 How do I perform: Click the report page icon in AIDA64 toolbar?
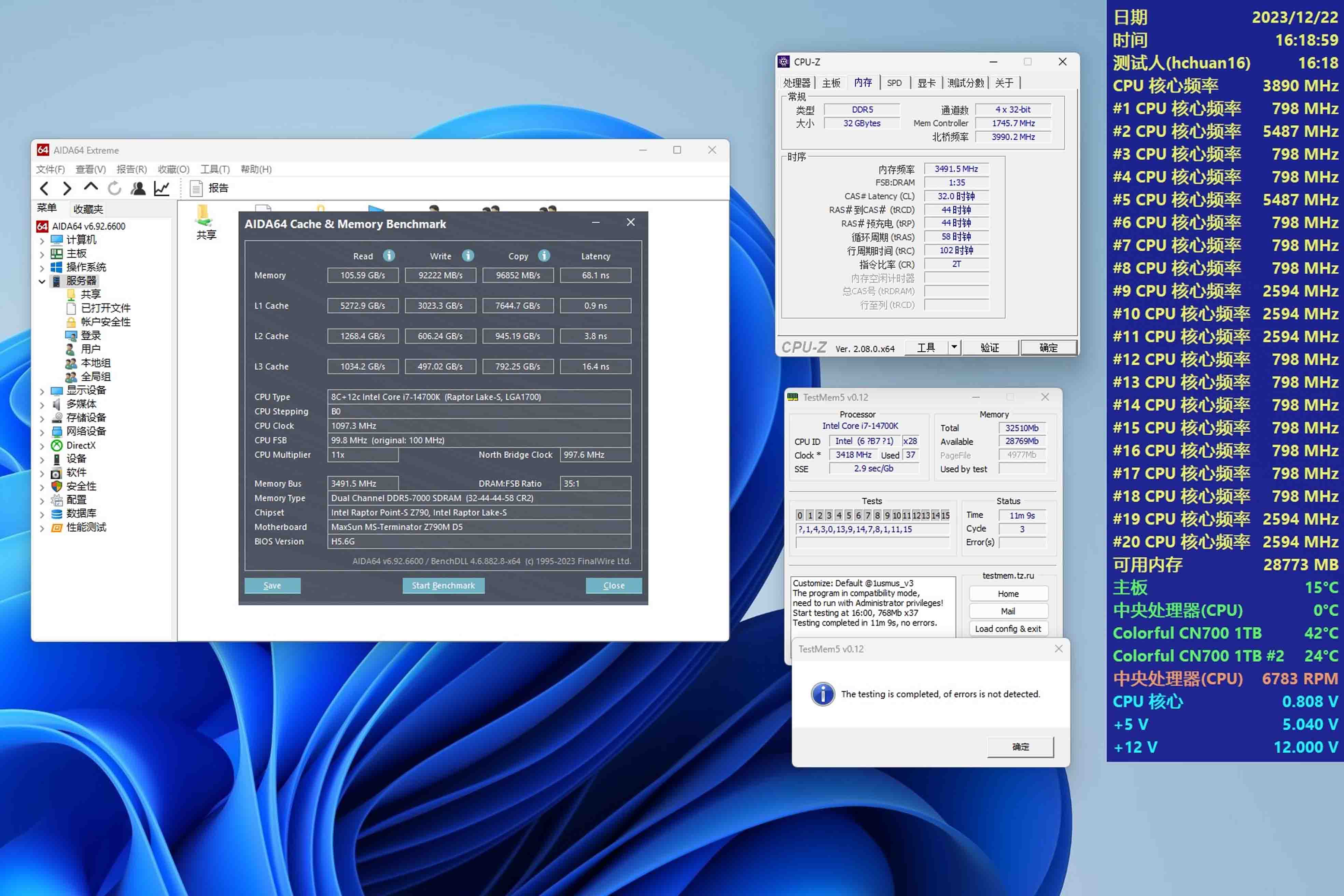pyautogui.click(x=196, y=188)
